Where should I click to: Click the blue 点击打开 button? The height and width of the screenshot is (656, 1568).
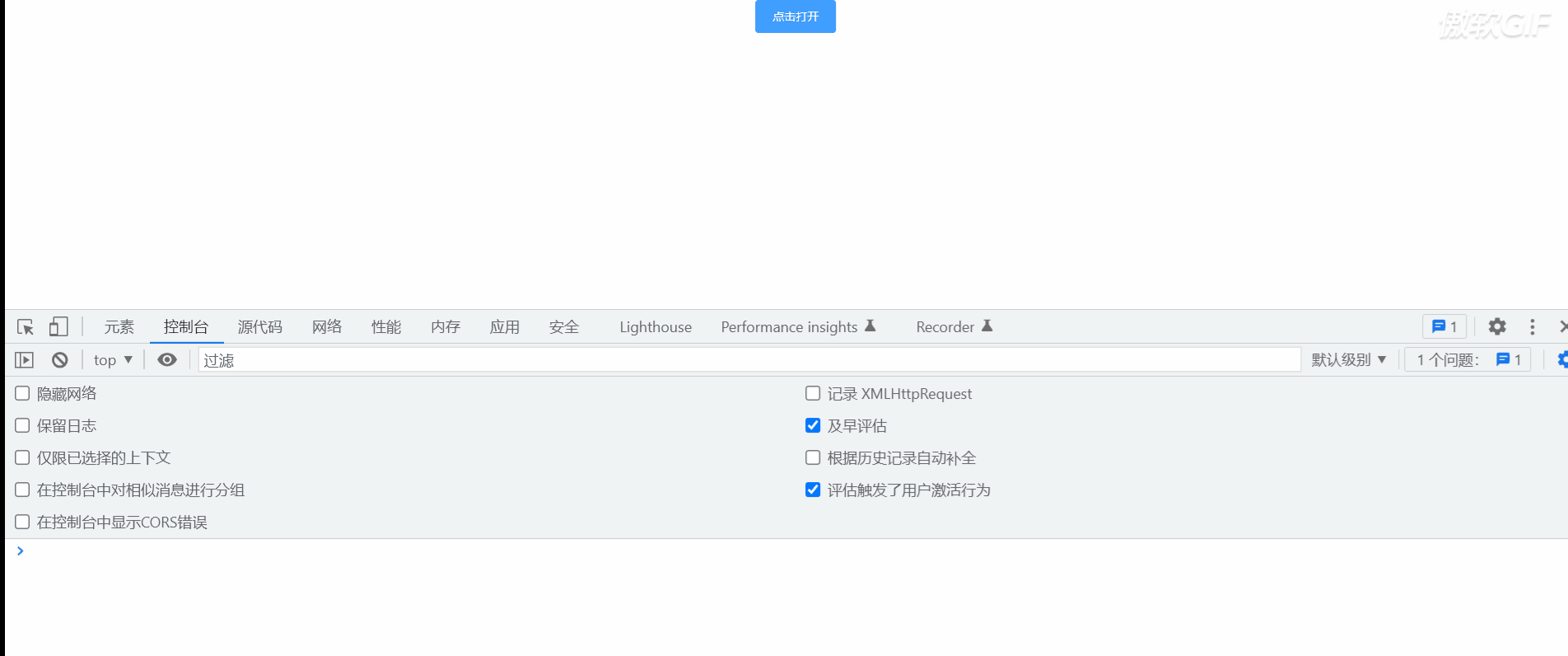pyautogui.click(x=796, y=16)
